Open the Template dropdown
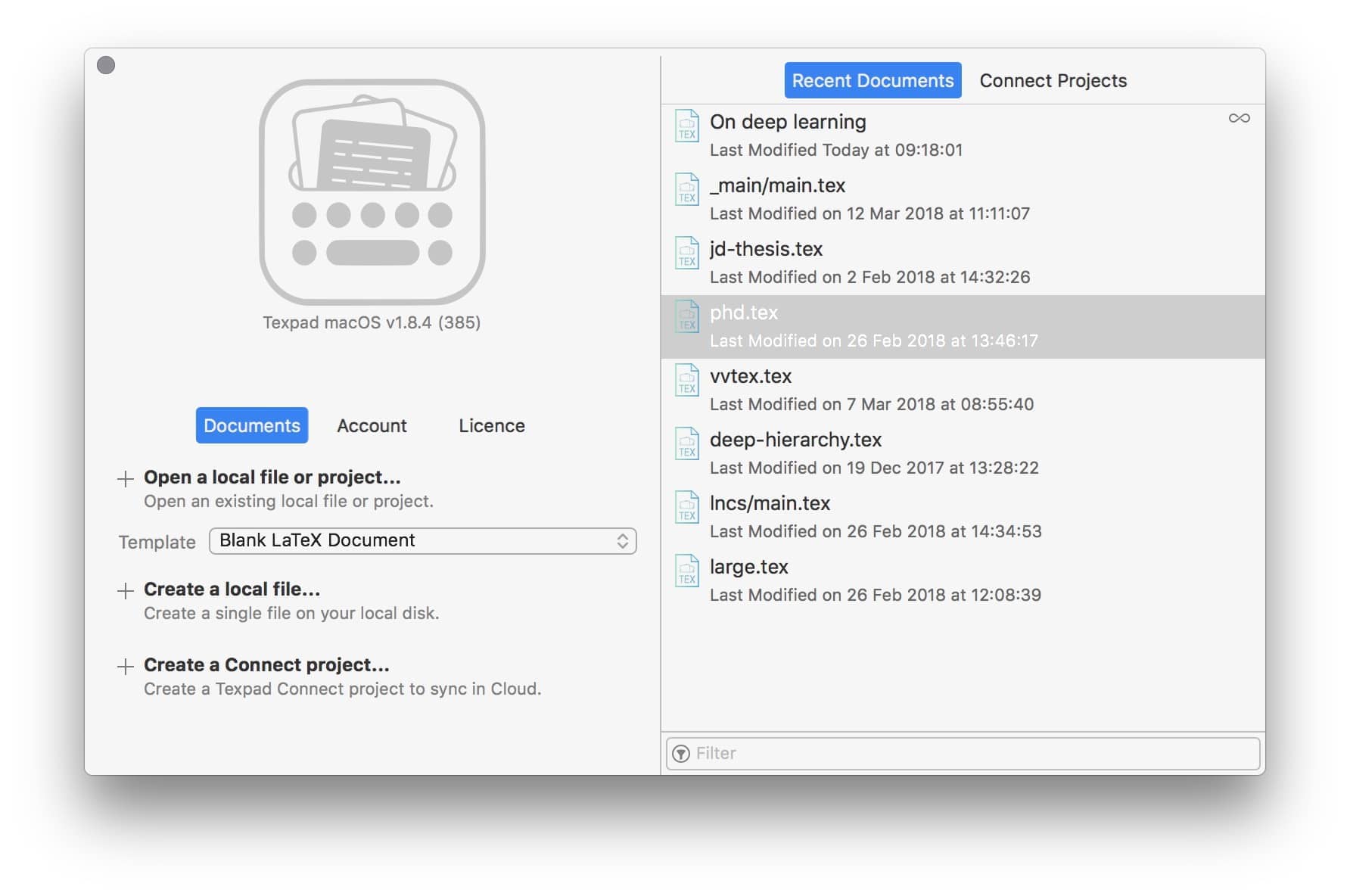The height and width of the screenshot is (896, 1350). pyautogui.click(x=422, y=541)
